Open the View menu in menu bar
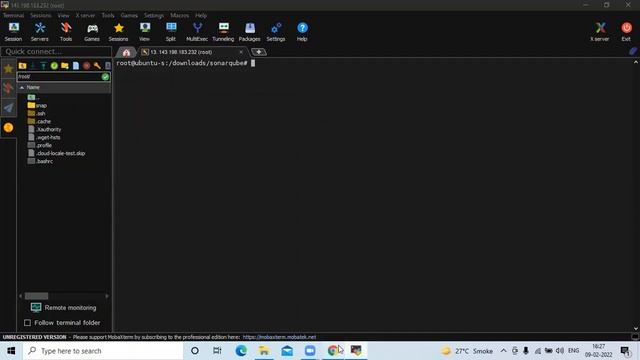The image size is (640, 360). pos(63,16)
